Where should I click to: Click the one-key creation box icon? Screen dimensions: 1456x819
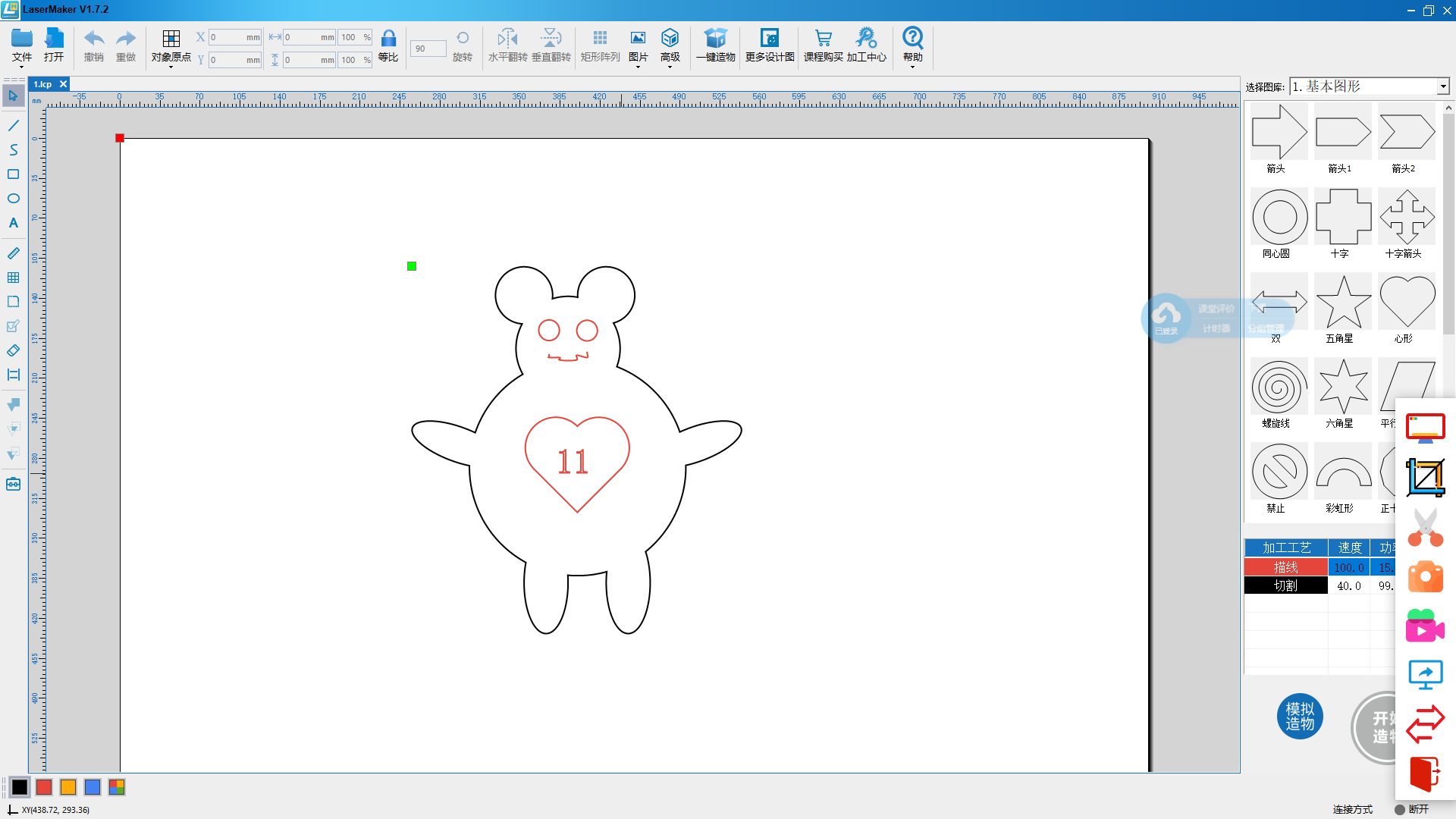click(715, 39)
